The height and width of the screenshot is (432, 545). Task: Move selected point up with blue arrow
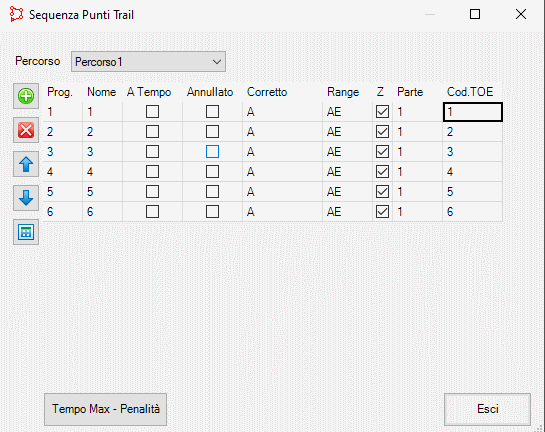click(x=26, y=164)
